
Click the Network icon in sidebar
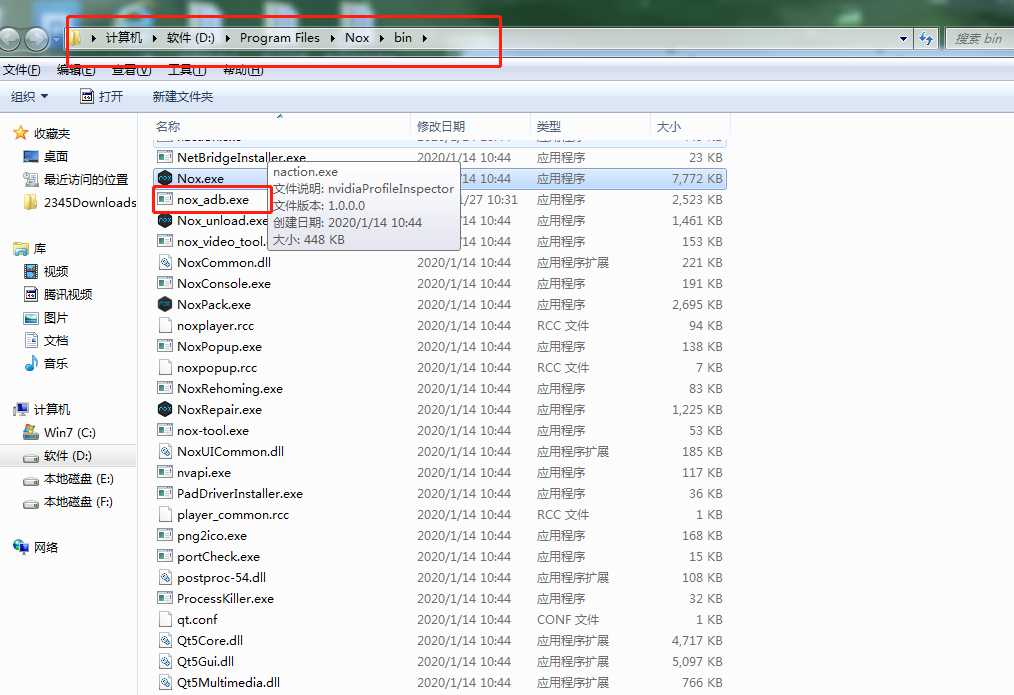click(x=21, y=547)
